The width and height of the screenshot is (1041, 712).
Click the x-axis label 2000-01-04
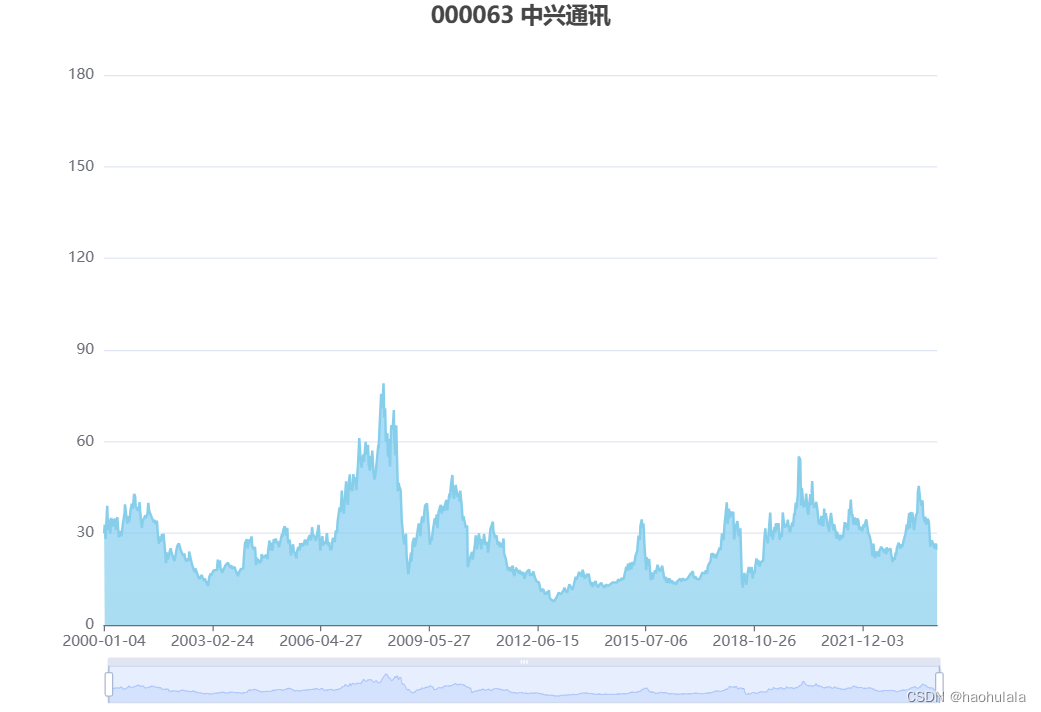coord(104,641)
